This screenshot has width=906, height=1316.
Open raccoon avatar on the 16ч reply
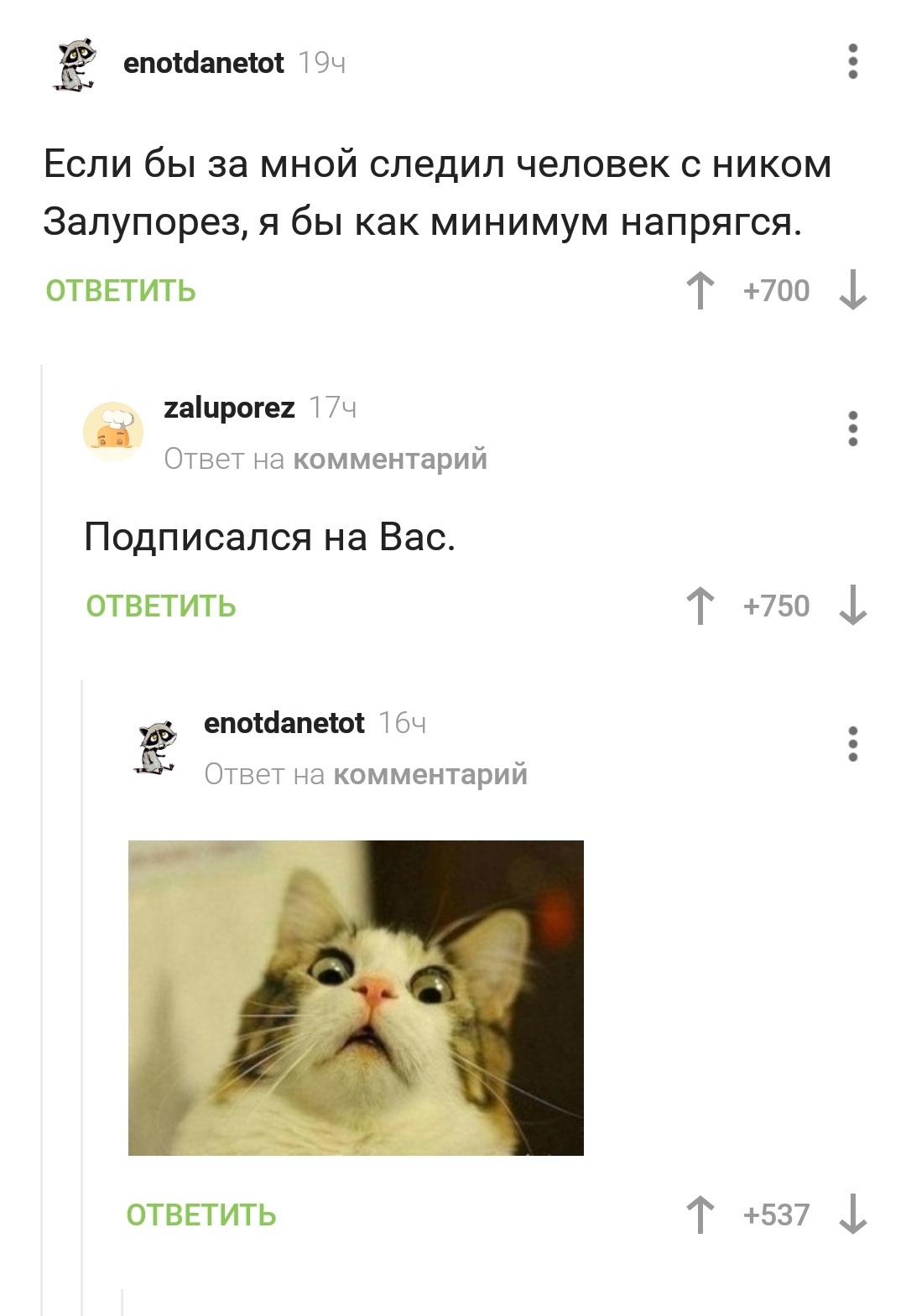pyautogui.click(x=155, y=746)
